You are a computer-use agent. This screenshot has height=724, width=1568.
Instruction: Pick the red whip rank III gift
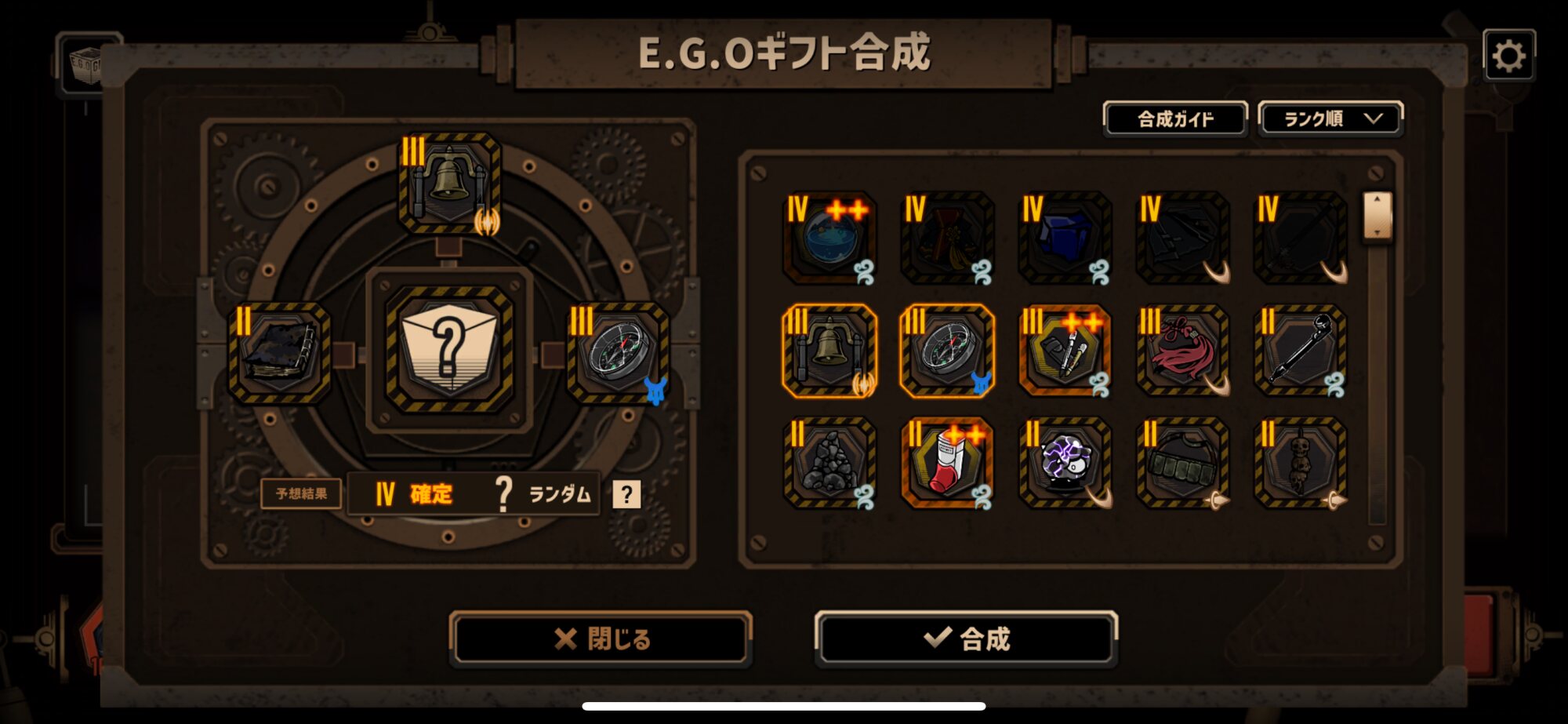(x=1182, y=351)
